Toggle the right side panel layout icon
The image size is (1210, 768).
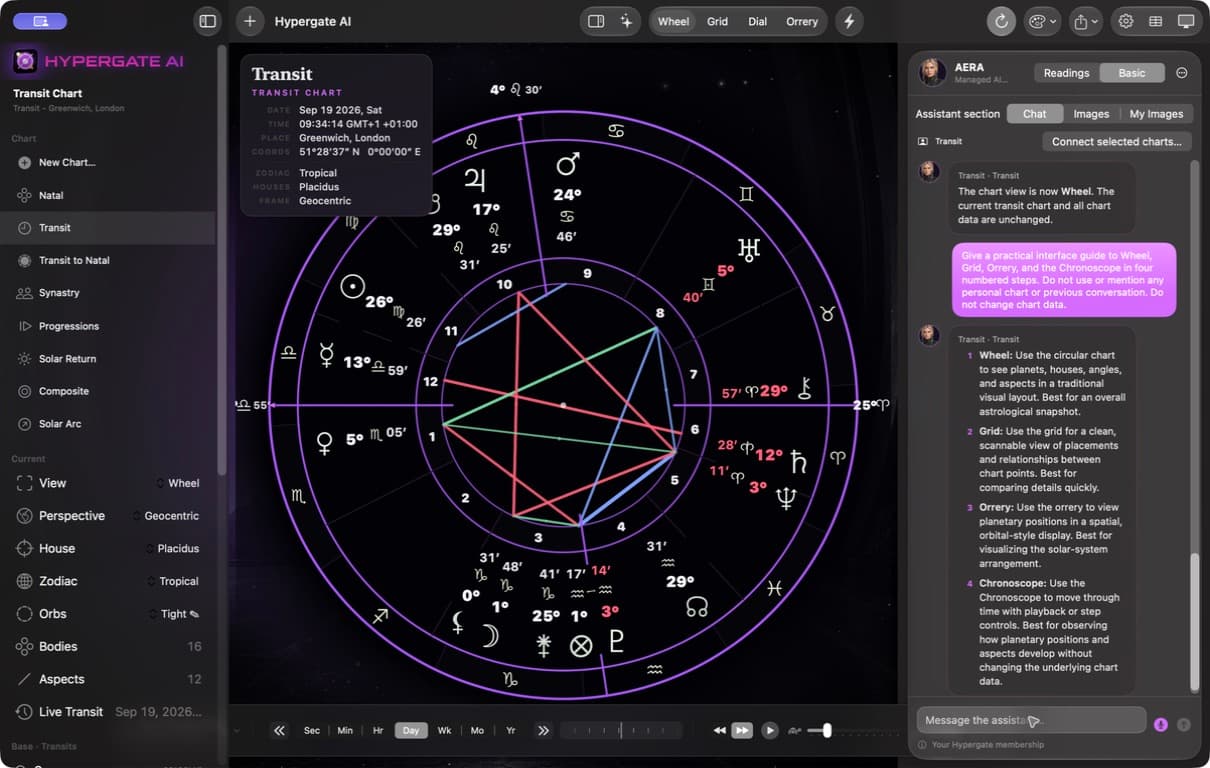[x=596, y=21]
